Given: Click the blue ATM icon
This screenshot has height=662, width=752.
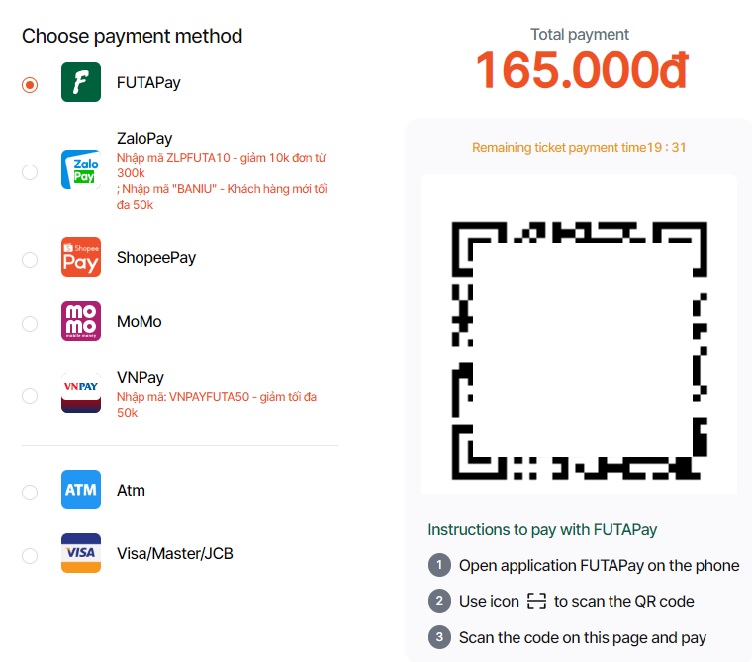Looking at the screenshot, I should tap(81, 490).
